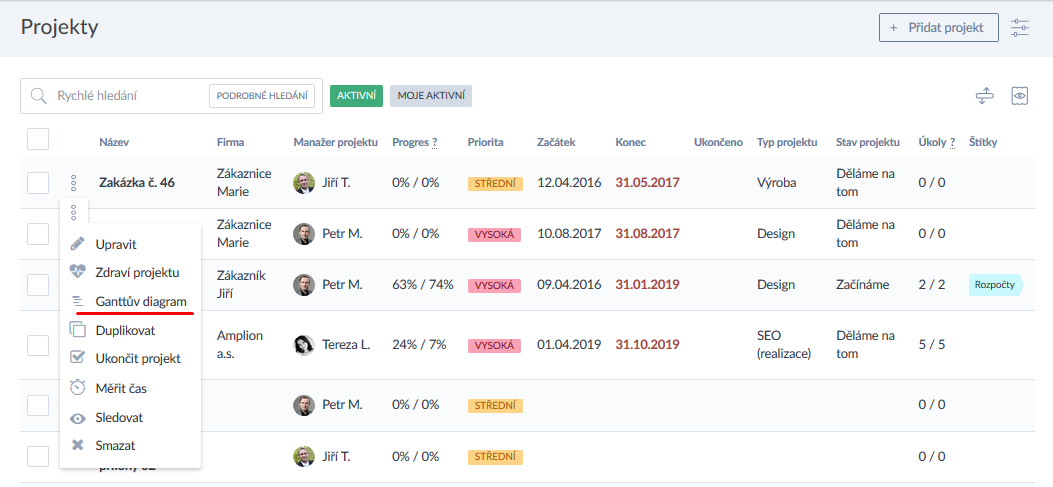
Task: Tick the checkbox in the Amplion a.s. row
Action: pos(38,345)
